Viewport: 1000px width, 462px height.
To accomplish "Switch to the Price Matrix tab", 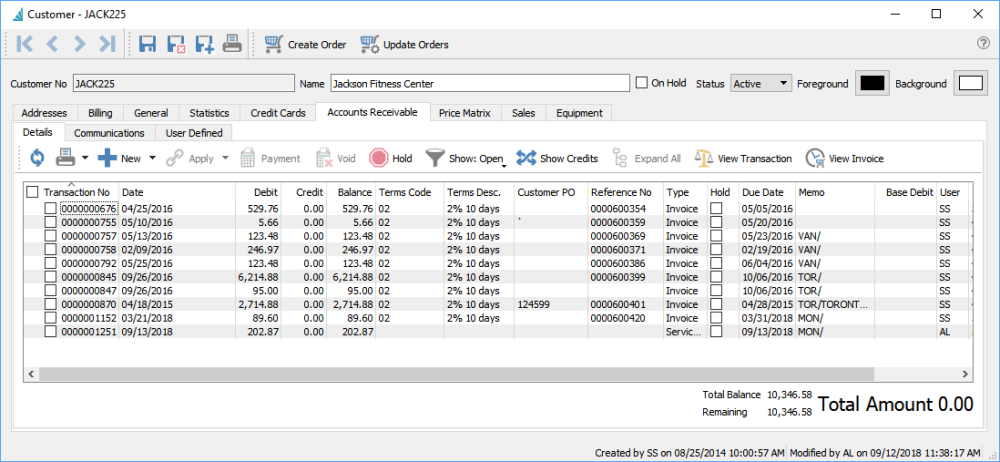I will pos(466,113).
